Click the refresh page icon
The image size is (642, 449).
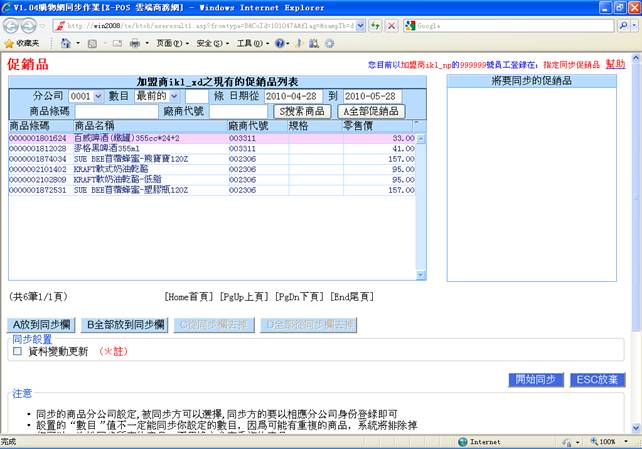click(x=374, y=25)
